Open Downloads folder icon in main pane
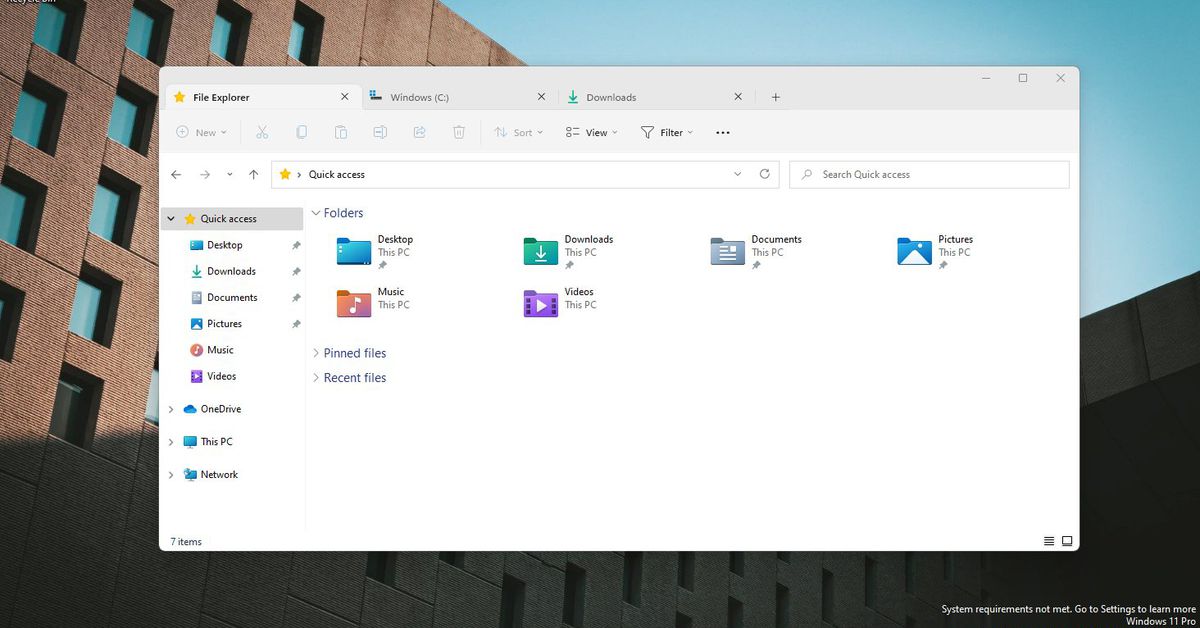The height and width of the screenshot is (628, 1200). [541, 251]
